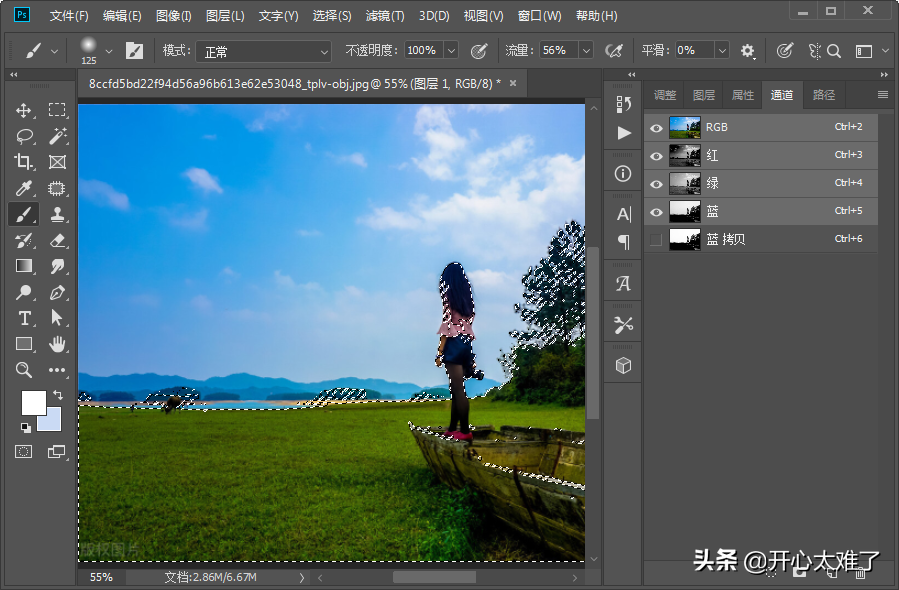Show the 蓝 拷贝 channel
This screenshot has width=899, height=590.
click(x=656, y=240)
